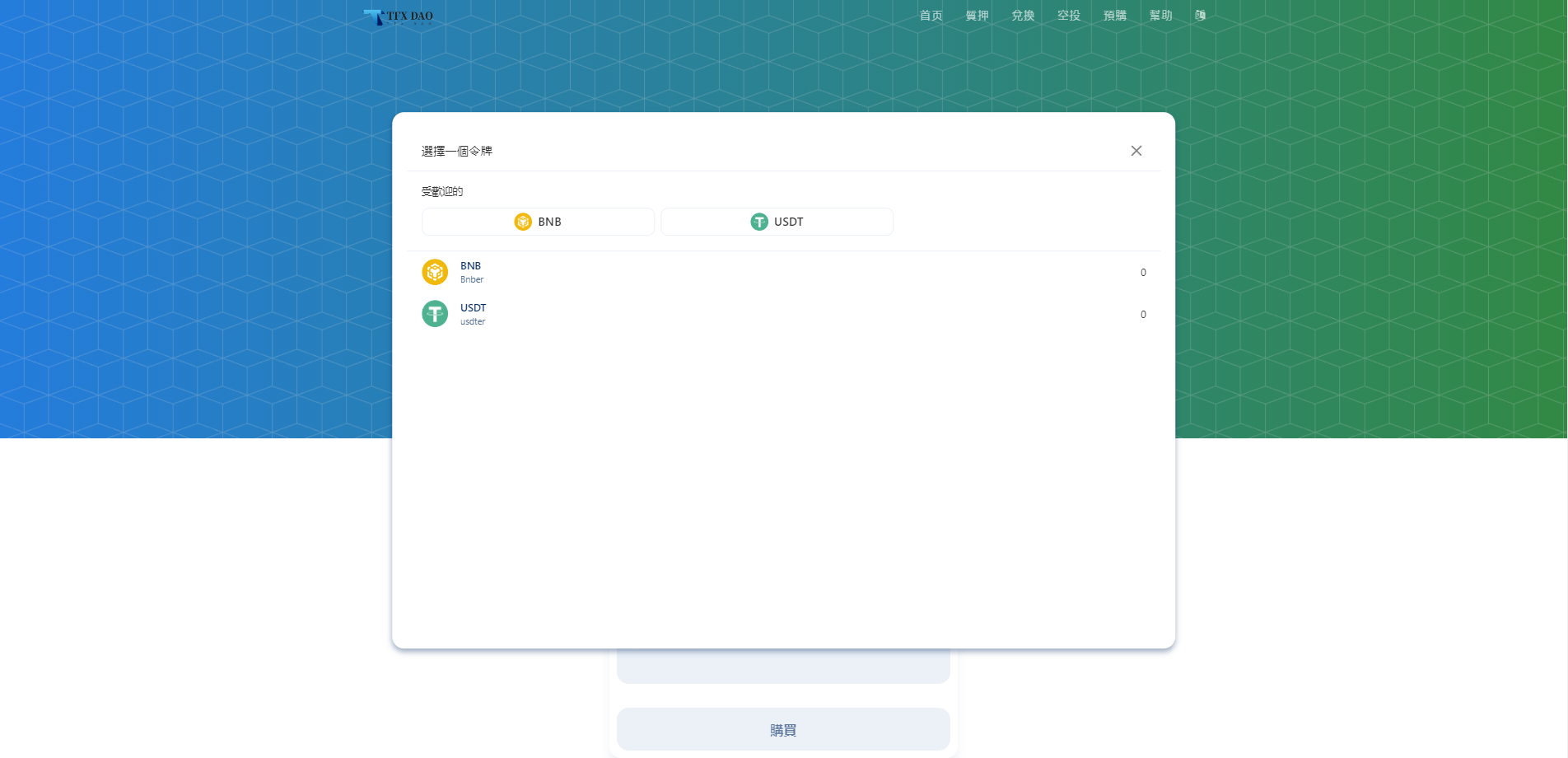Open the 幫助 help page
This screenshot has height=758, width=1568.
pos(1160,14)
